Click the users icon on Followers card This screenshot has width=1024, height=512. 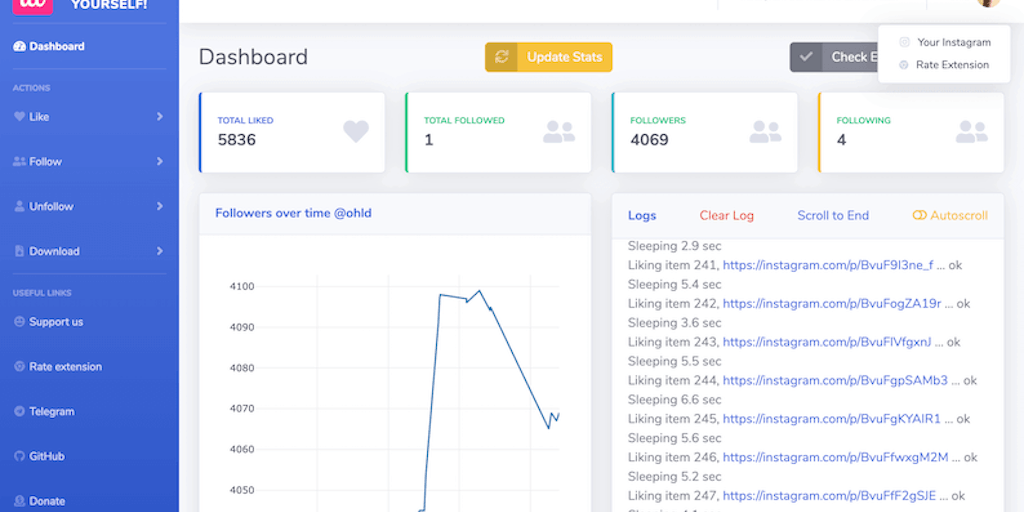pos(765,131)
